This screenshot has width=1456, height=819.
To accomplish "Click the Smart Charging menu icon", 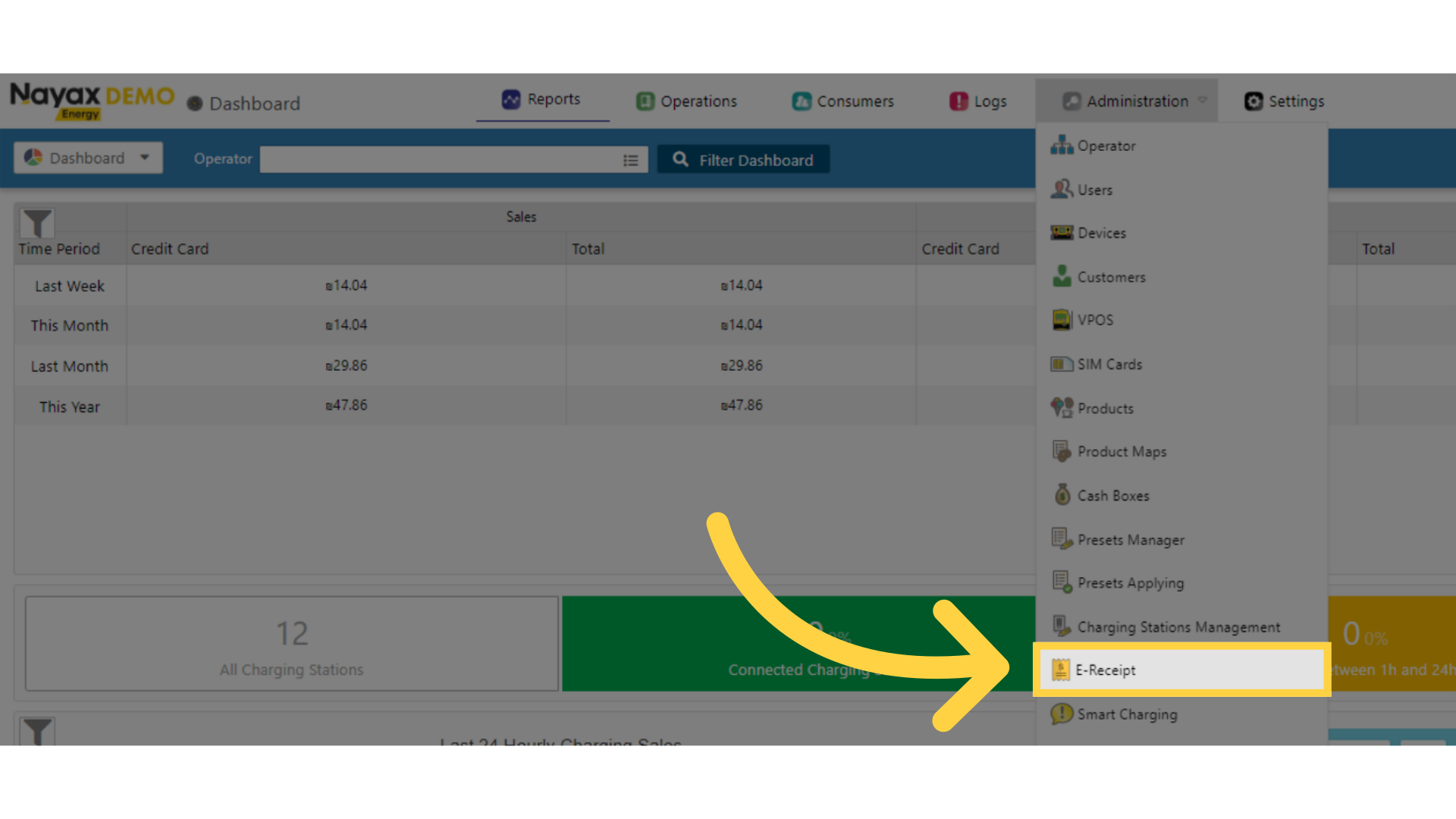I will [x=1061, y=714].
